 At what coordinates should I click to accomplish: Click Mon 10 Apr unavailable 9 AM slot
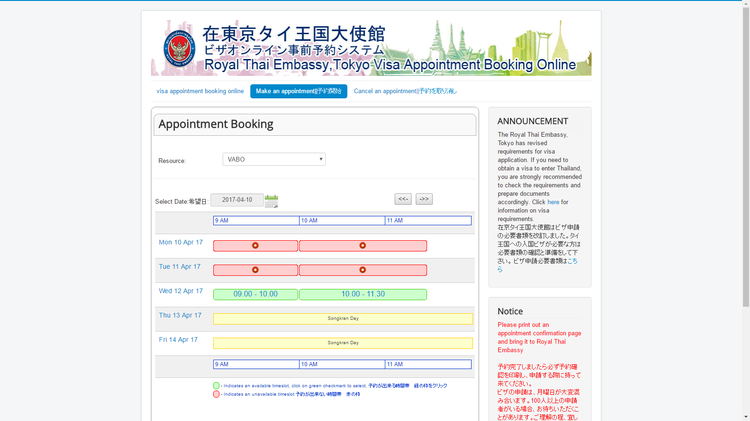255,246
